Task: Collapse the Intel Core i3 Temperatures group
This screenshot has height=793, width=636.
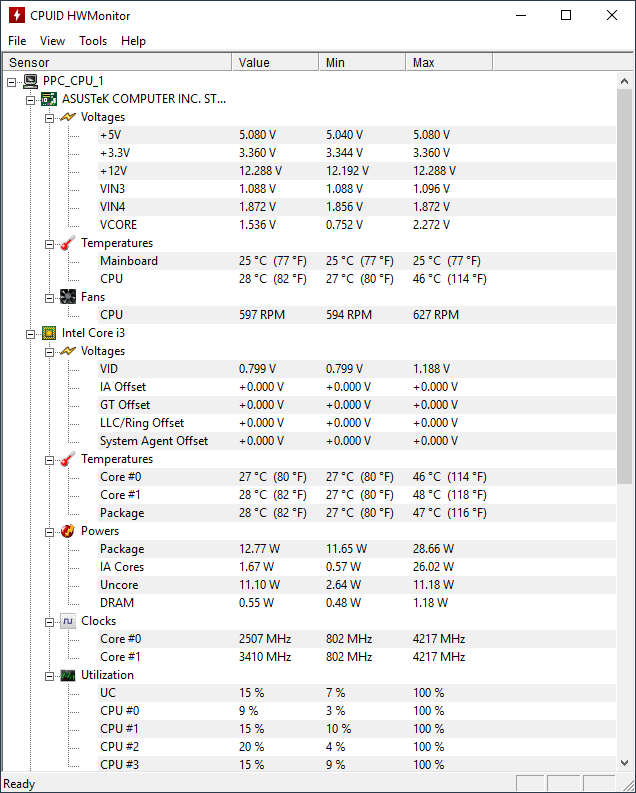Action: pyautogui.click(x=50, y=460)
